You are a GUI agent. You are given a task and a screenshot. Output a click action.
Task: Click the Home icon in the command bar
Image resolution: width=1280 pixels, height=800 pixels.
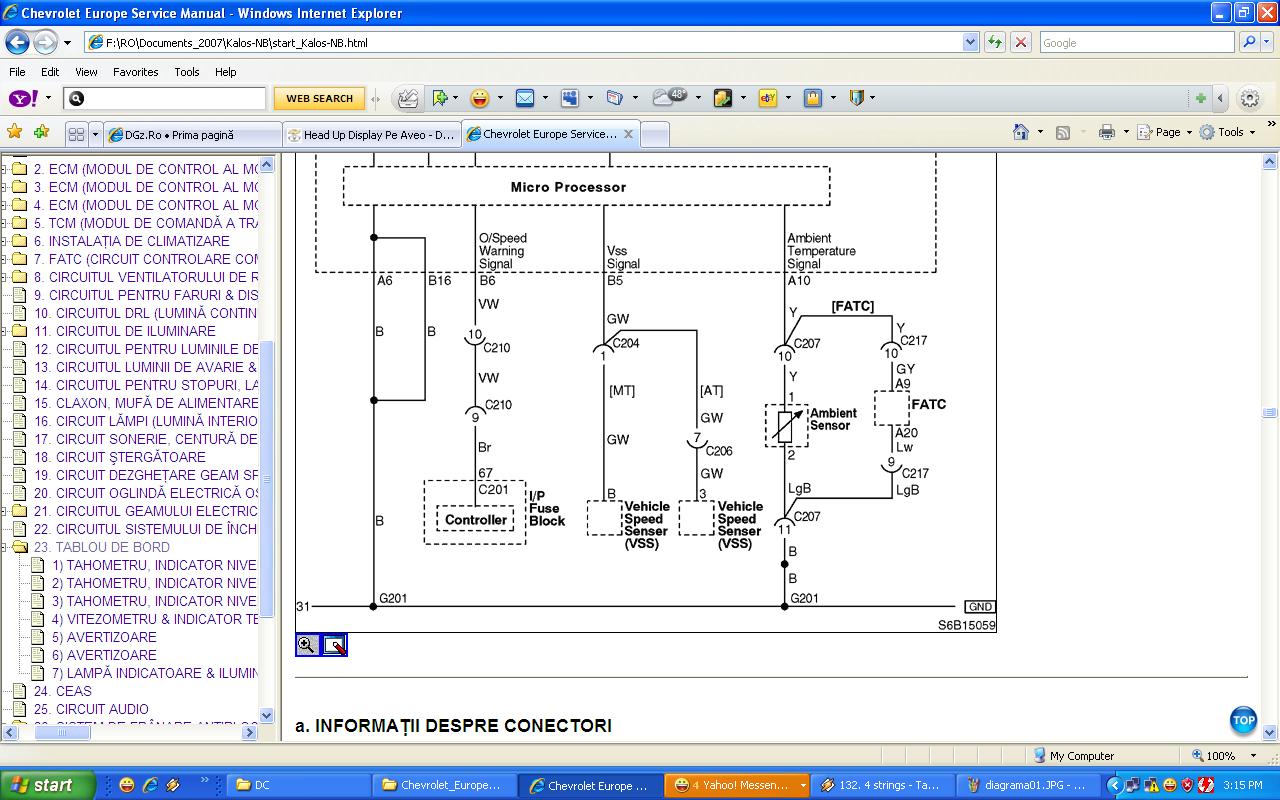tap(1020, 132)
